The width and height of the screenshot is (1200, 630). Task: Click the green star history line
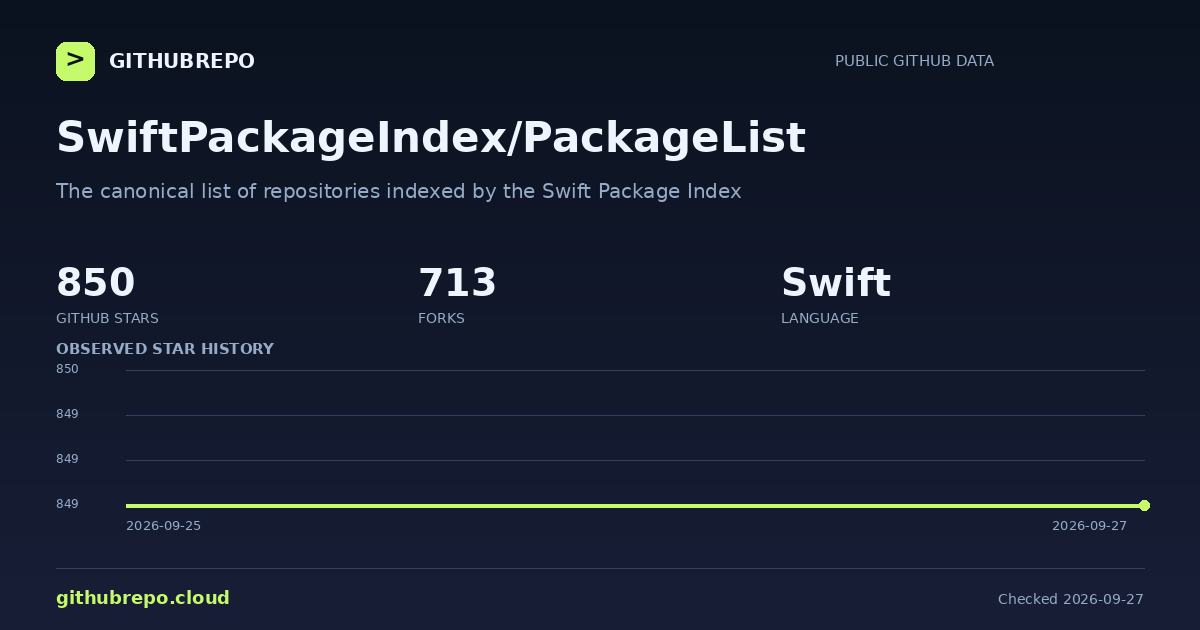point(635,505)
